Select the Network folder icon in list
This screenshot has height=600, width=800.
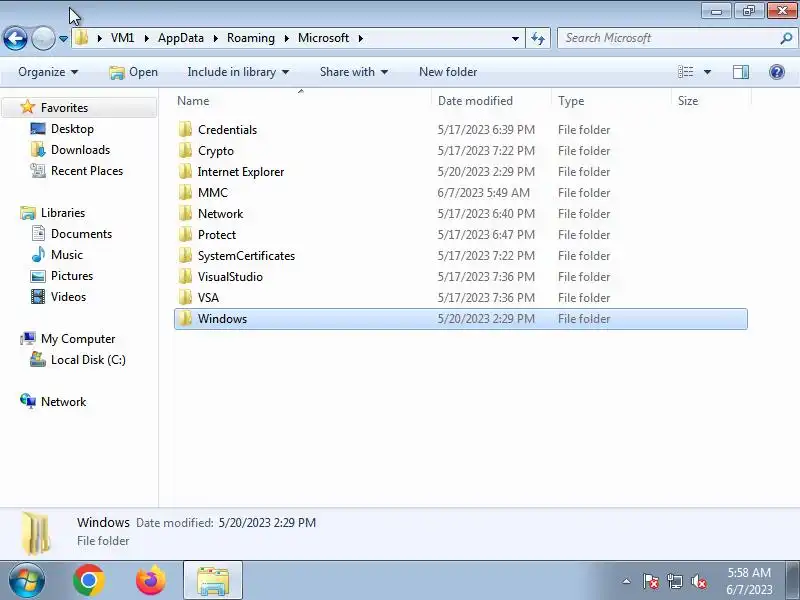[186, 213]
